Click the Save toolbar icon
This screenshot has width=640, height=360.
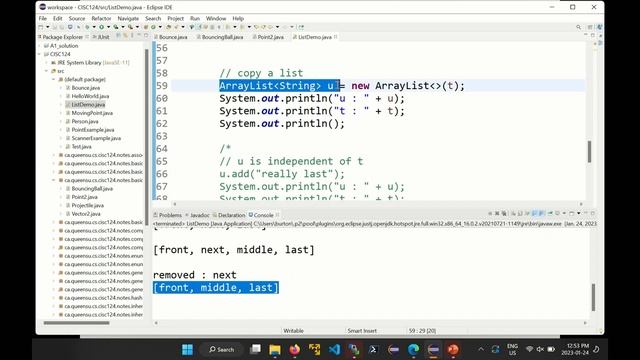coord(55,27)
